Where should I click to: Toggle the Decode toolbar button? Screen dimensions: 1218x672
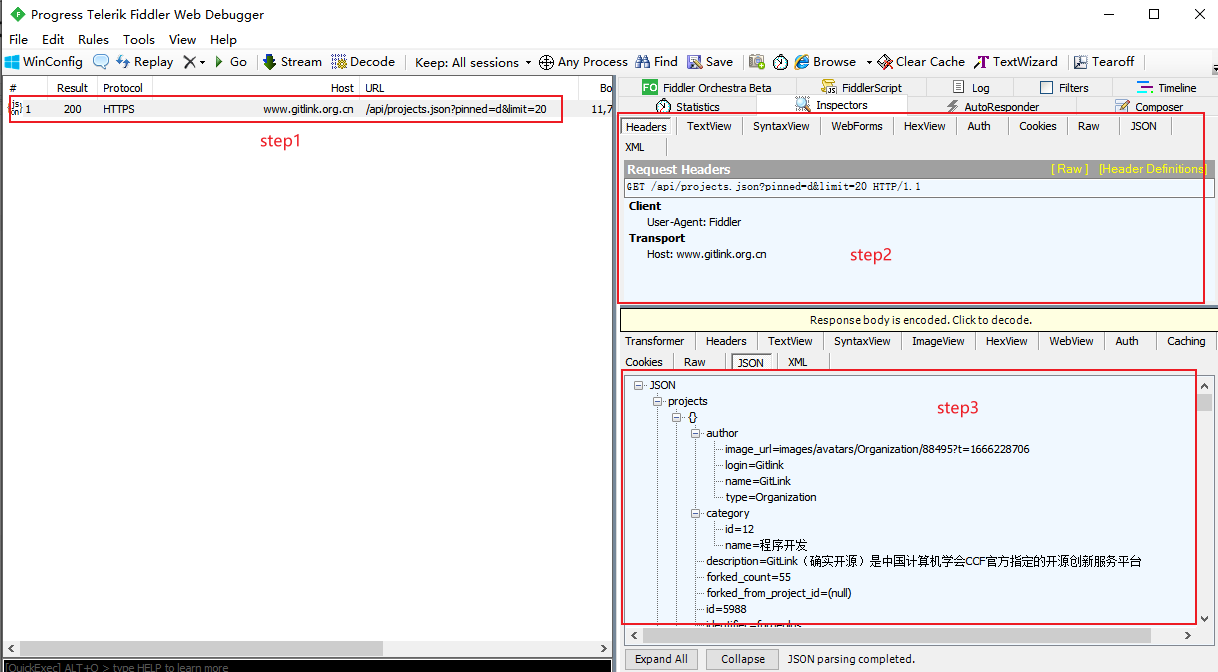(x=363, y=62)
